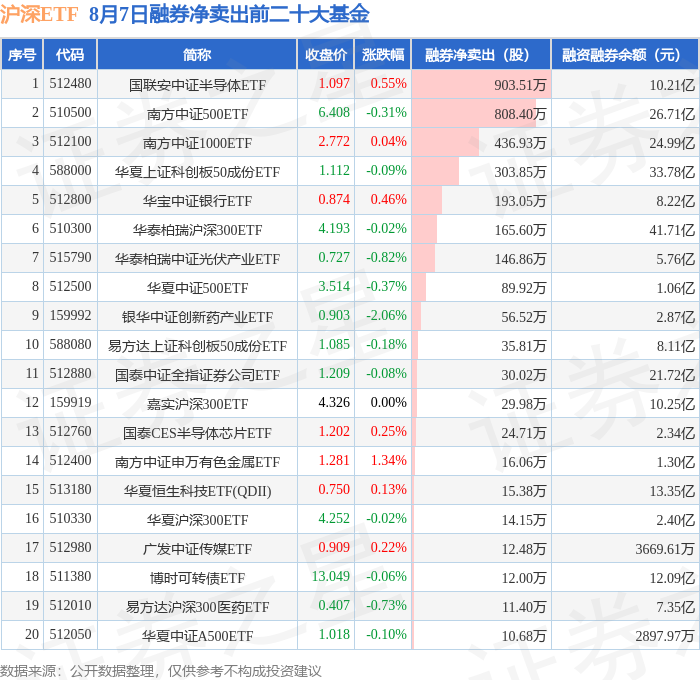Click the 序号 column header
Screen dimensions: 700x680
coord(21,54)
